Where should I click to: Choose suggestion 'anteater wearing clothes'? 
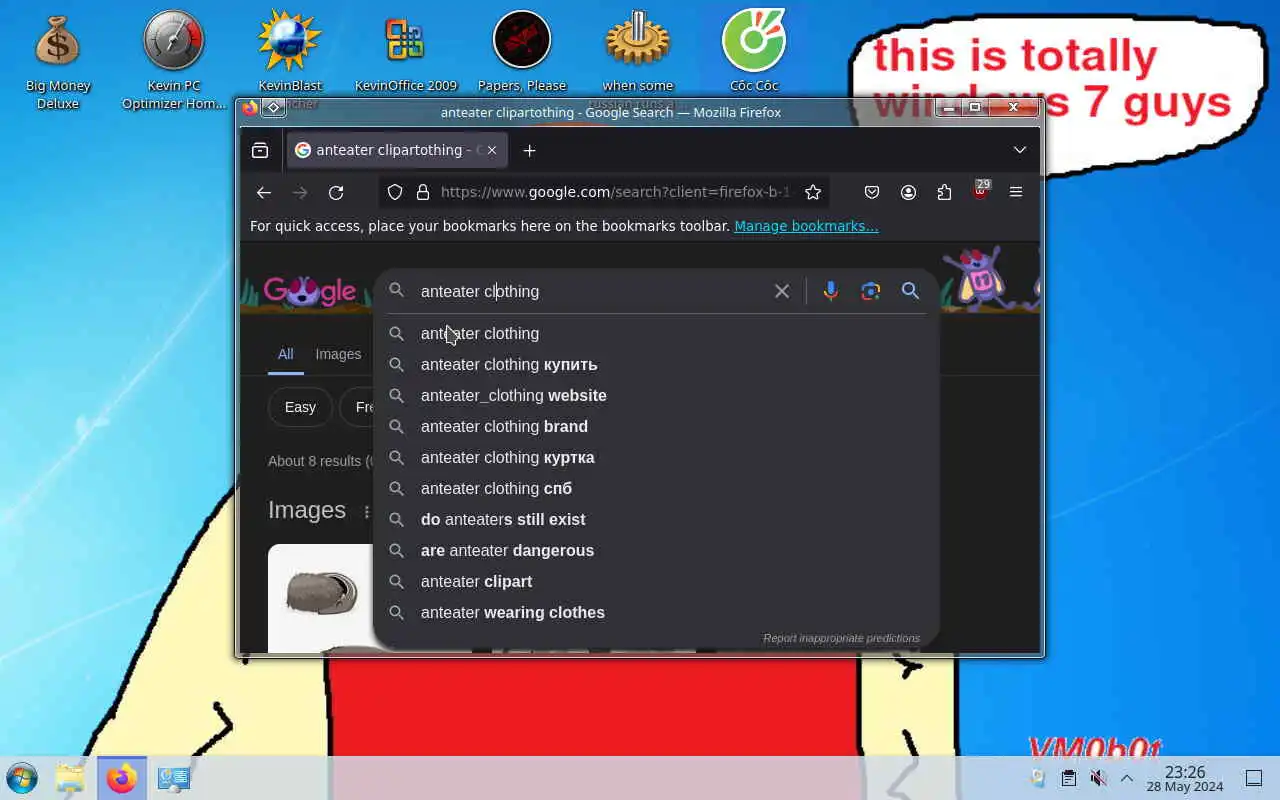pos(656,612)
